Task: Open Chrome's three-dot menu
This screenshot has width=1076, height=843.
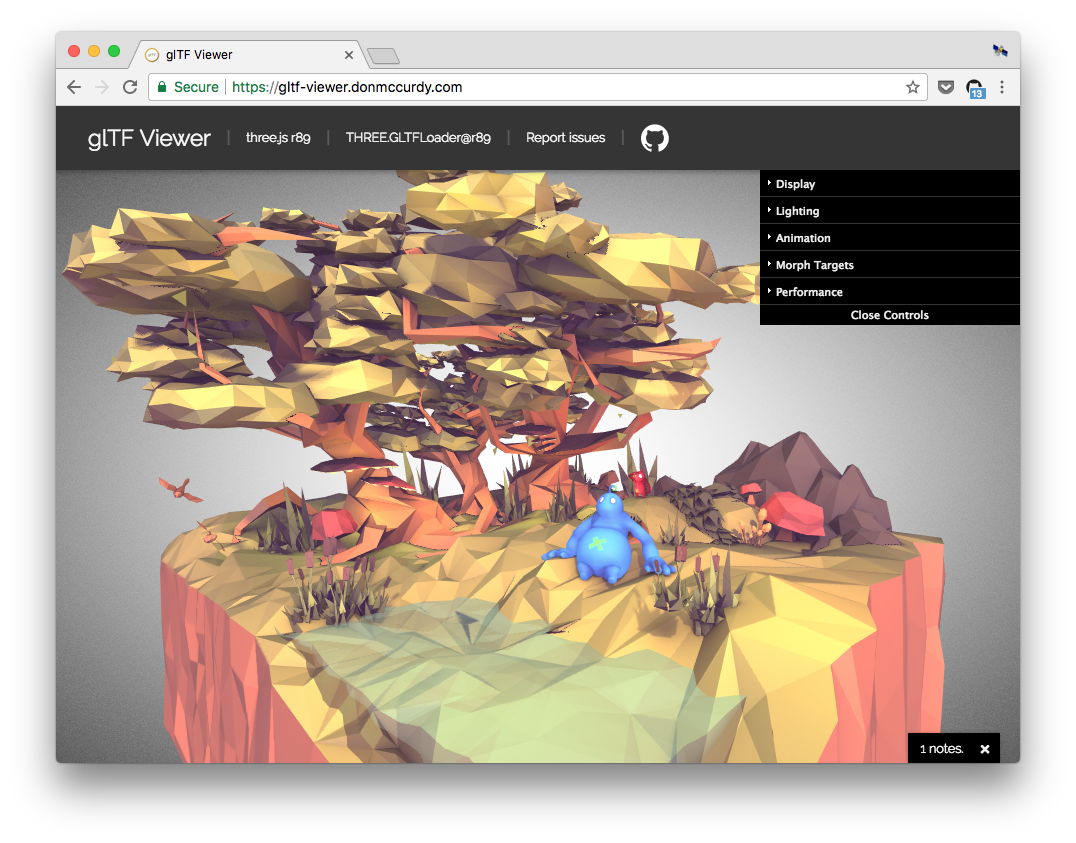Action: point(1002,87)
